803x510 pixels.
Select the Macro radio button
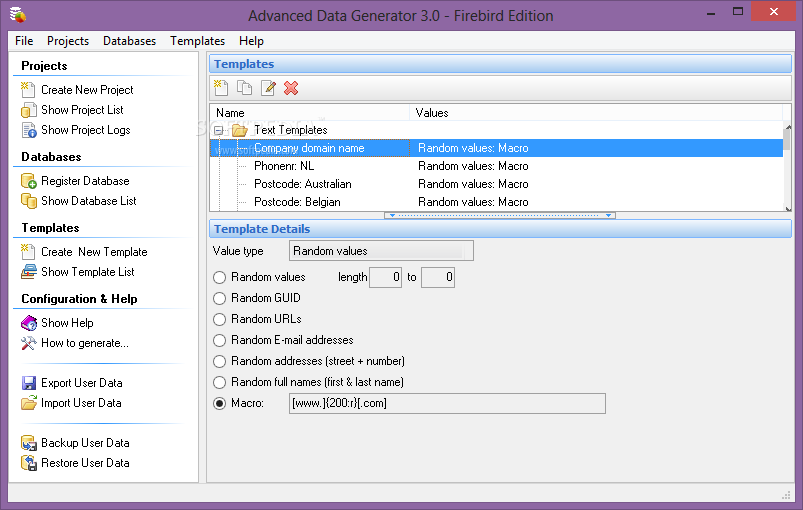coord(219,403)
